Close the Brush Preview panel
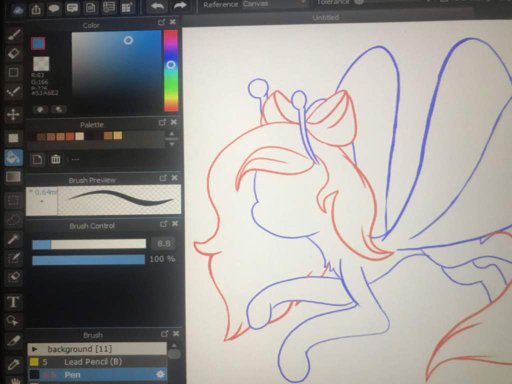Screen dimensions: 512x384 (x=175, y=178)
